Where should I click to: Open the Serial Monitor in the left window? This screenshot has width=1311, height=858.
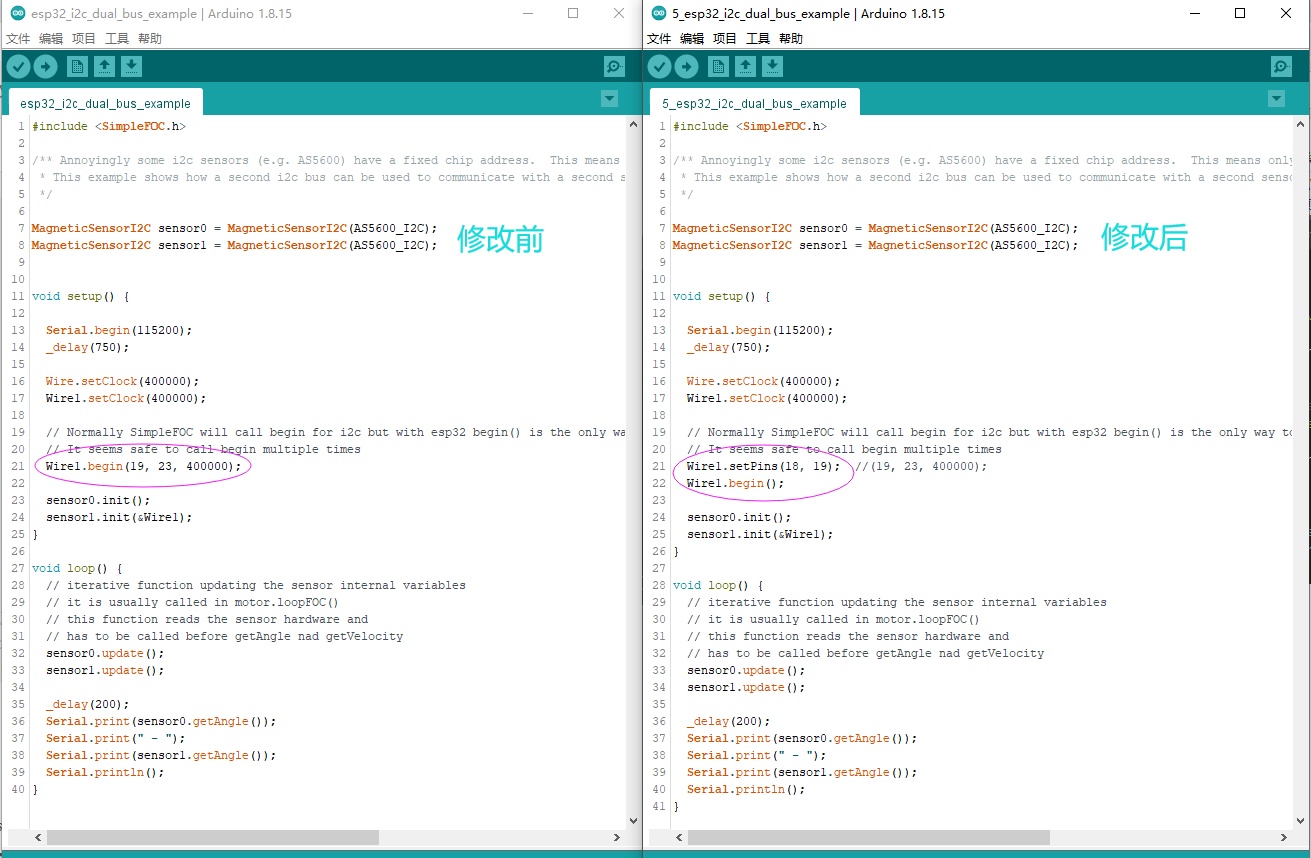pyautogui.click(x=613, y=65)
